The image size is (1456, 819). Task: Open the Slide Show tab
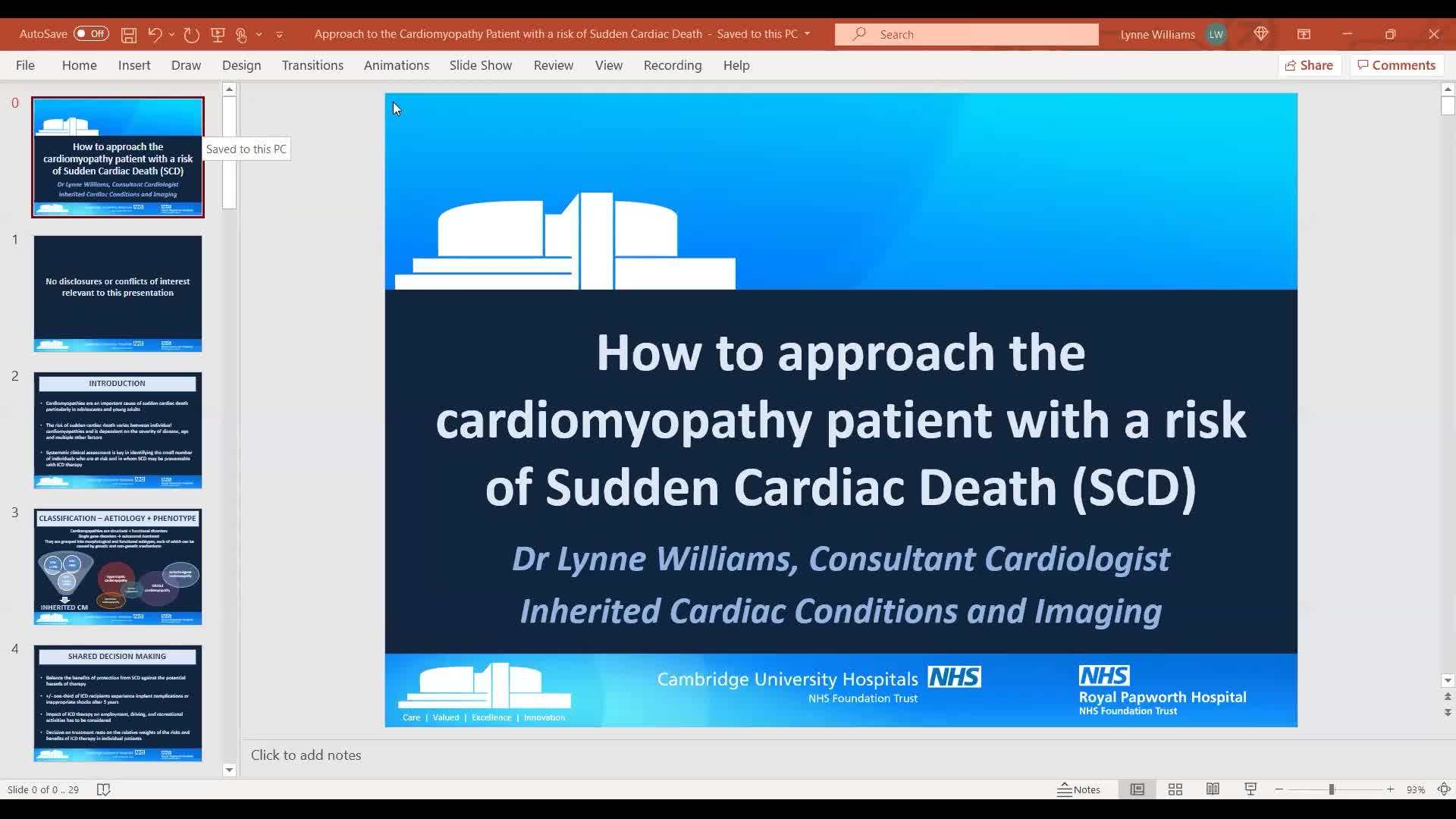[x=480, y=65]
